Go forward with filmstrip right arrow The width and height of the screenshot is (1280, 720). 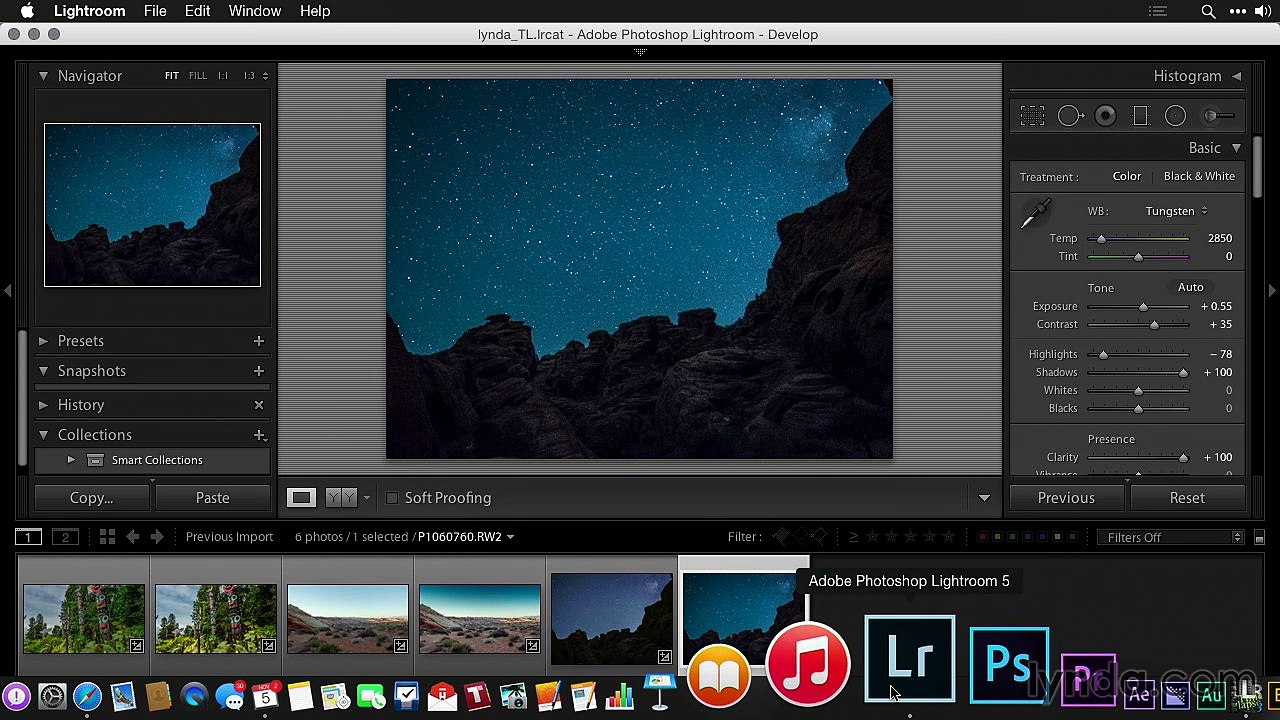point(157,537)
